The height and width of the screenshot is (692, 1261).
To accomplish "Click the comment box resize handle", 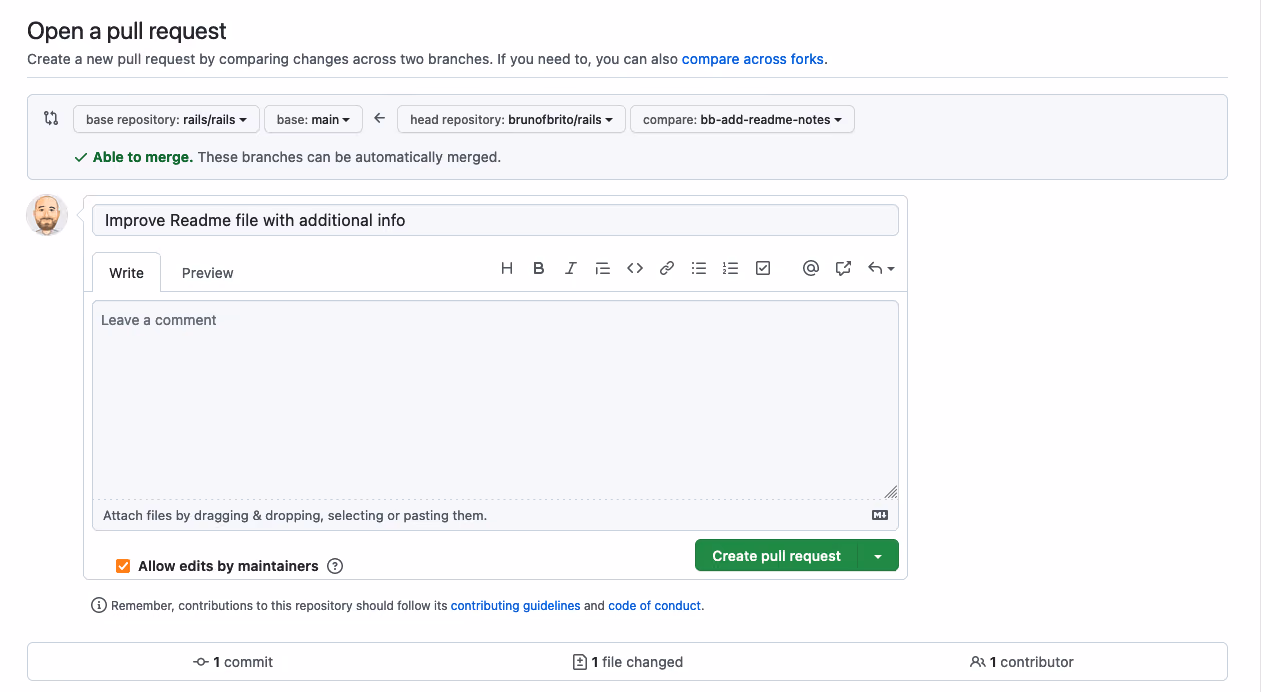I will click(x=891, y=491).
